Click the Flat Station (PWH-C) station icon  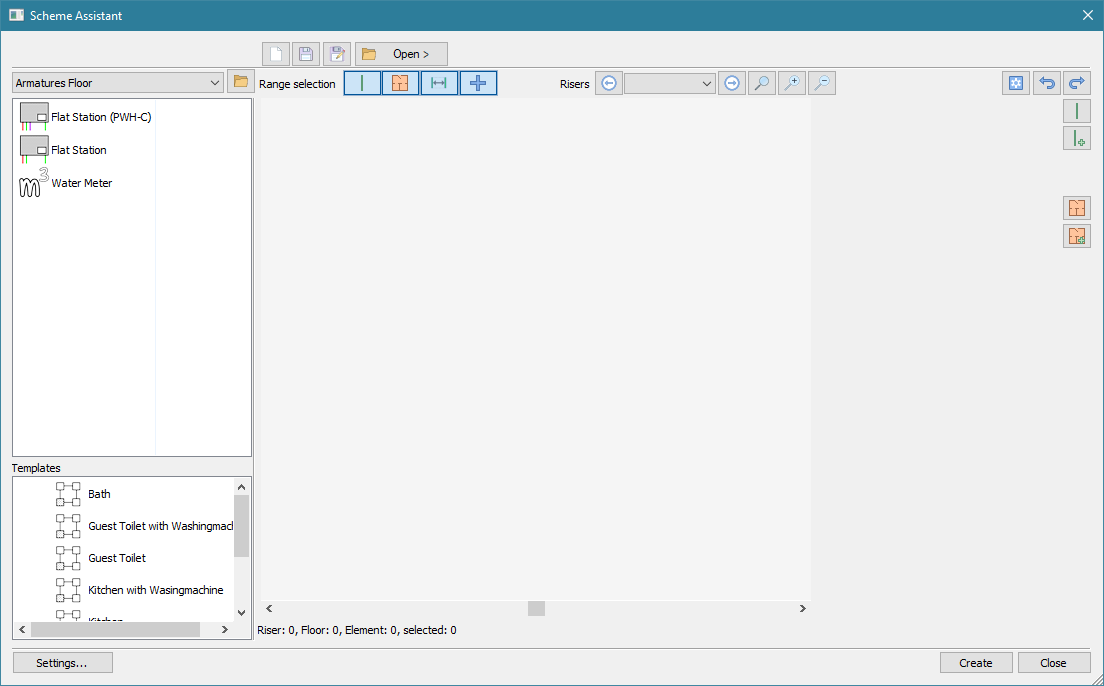coord(34,117)
